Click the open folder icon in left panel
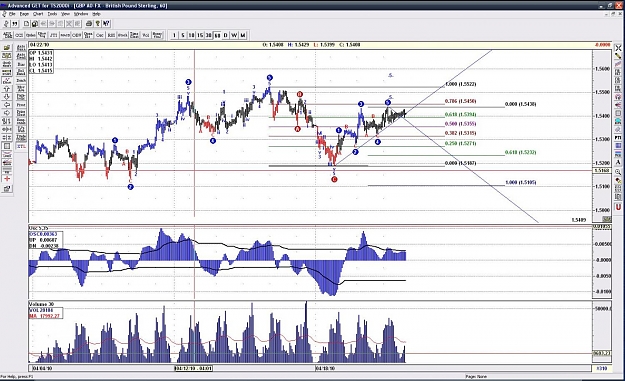The width and height of the screenshot is (625, 381). click(7, 47)
